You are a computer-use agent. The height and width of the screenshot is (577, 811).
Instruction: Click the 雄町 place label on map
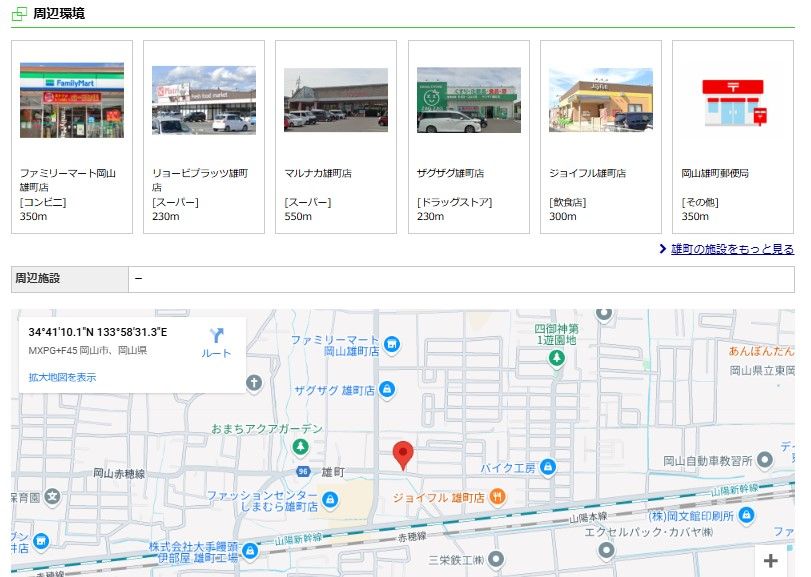click(x=333, y=472)
